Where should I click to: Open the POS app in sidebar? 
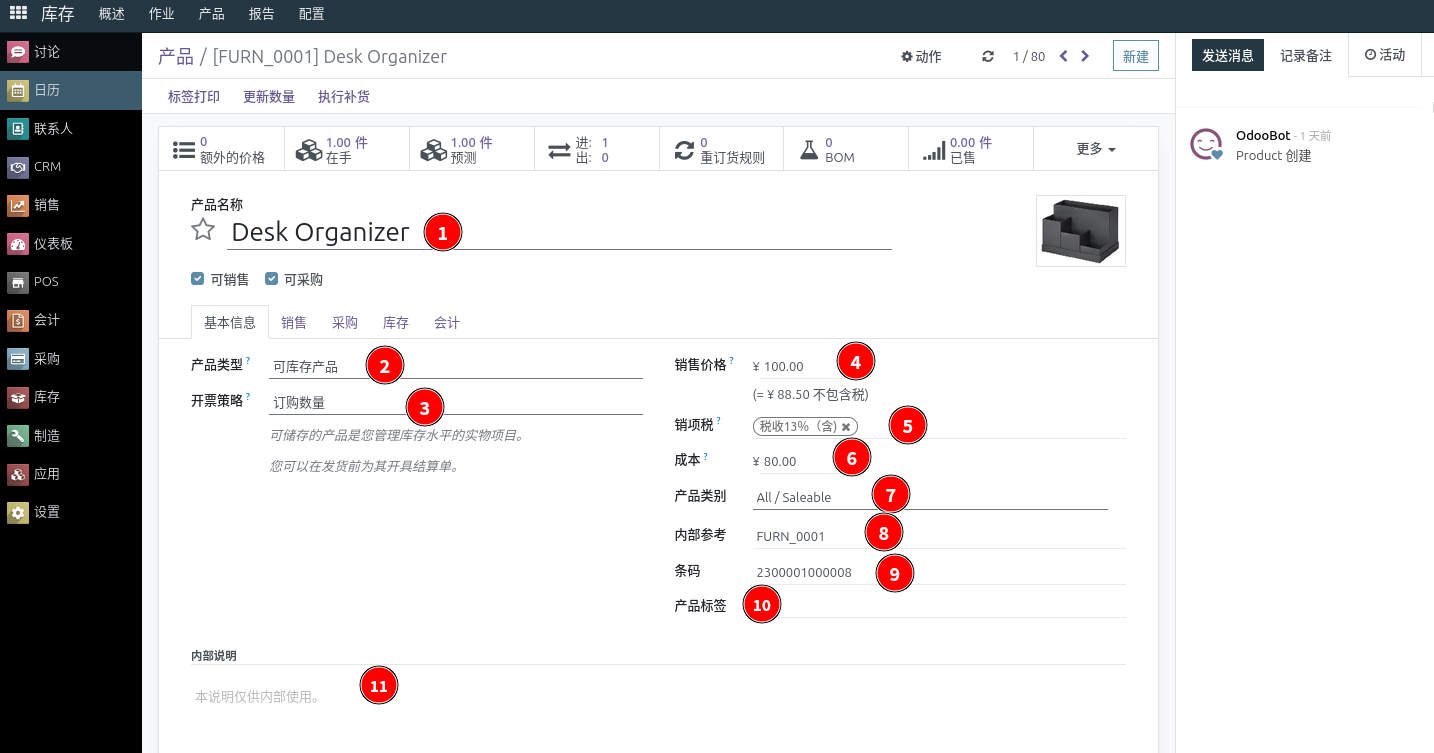pos(70,282)
